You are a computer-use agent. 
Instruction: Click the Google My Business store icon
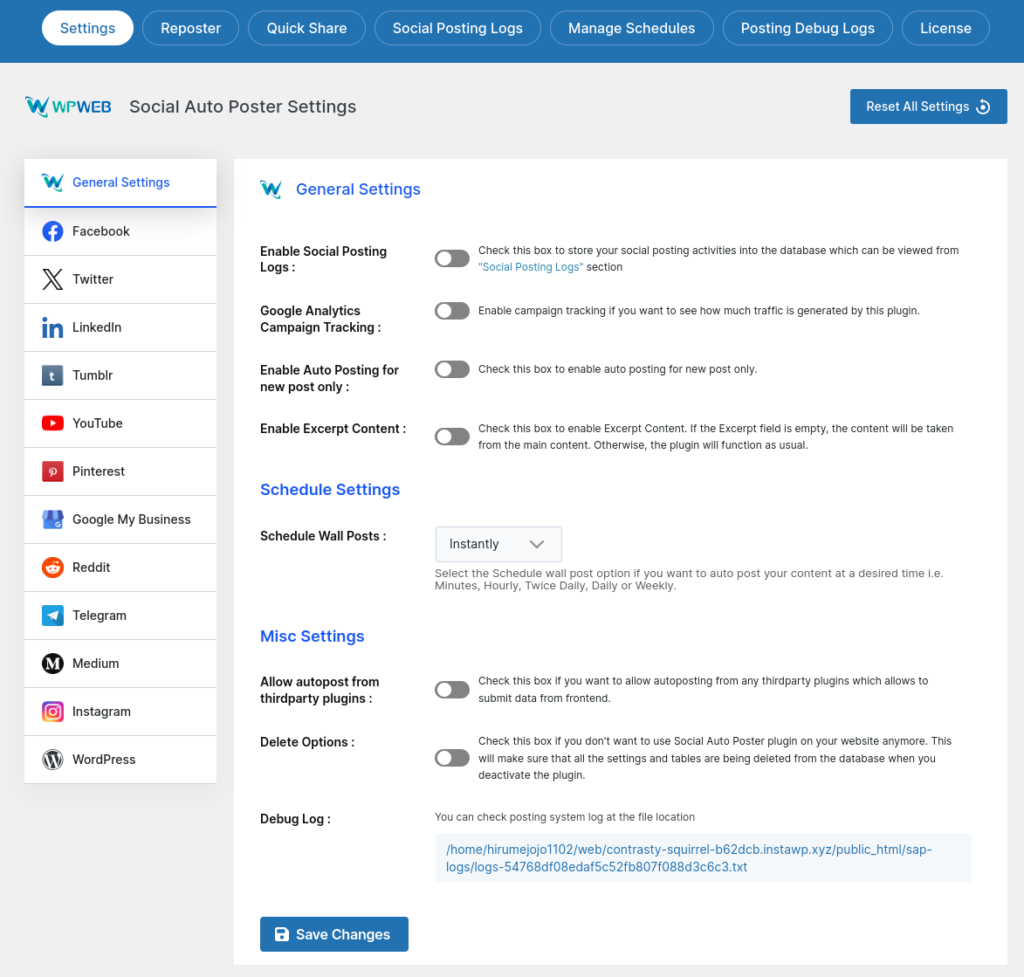click(53, 519)
